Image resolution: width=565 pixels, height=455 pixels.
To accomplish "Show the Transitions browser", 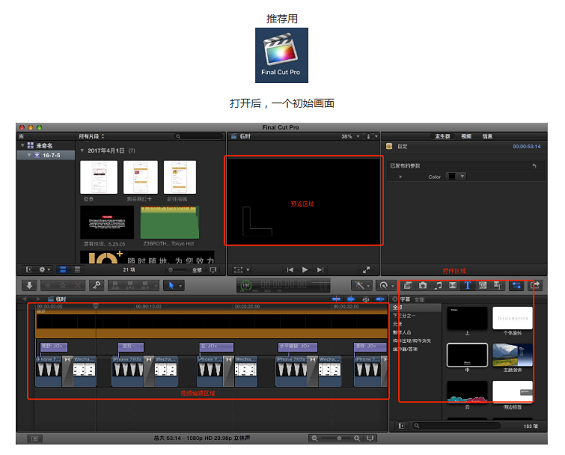I will [x=453, y=285].
